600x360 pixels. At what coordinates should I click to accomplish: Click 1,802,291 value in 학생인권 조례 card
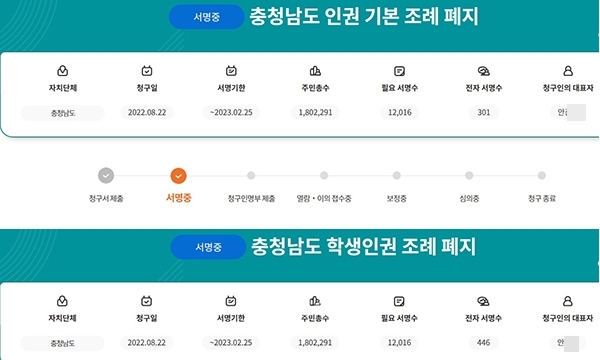click(315, 343)
